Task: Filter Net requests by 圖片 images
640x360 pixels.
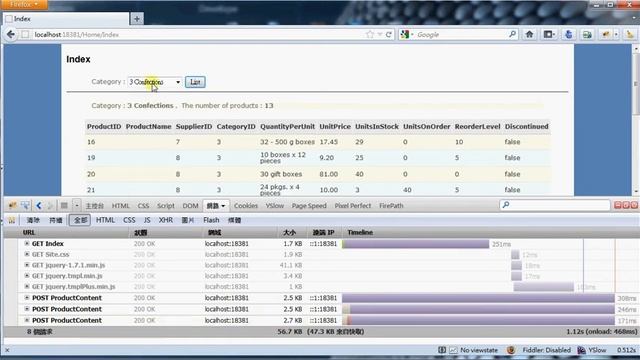Action: point(188,220)
